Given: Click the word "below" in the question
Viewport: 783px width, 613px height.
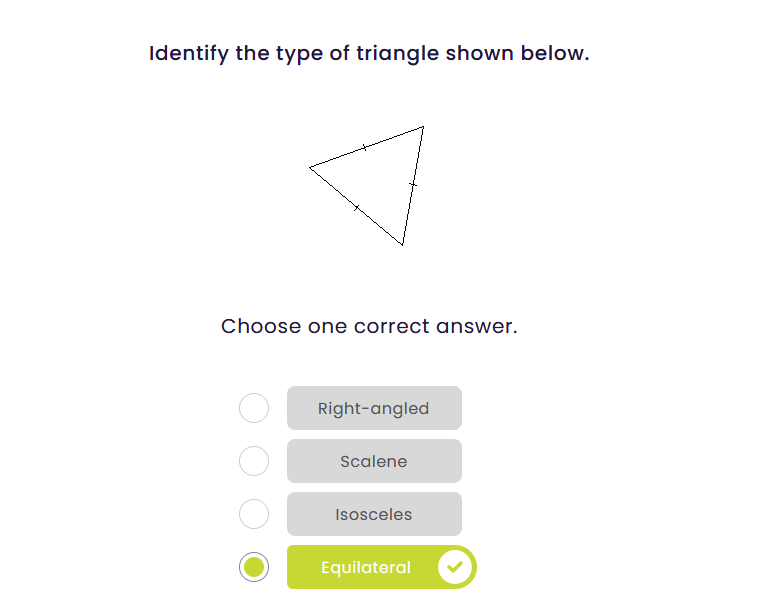Looking at the screenshot, I should tap(554, 54).
